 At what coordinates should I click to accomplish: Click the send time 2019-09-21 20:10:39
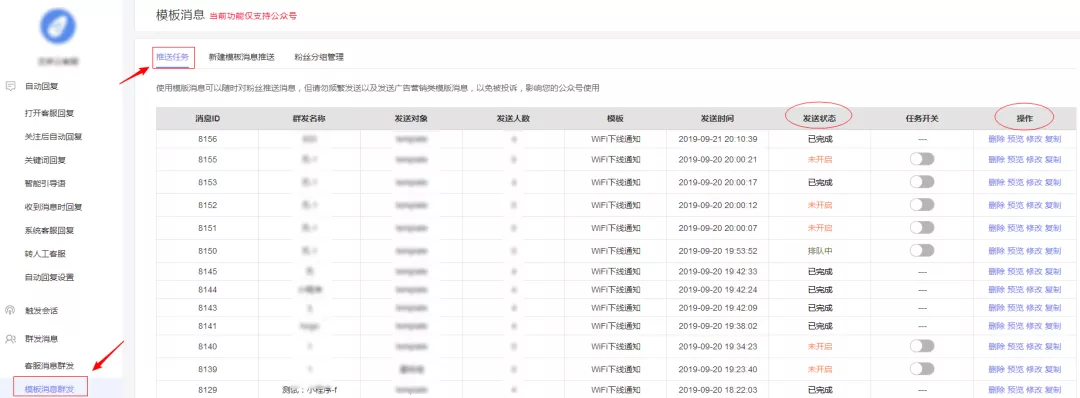tap(718, 138)
